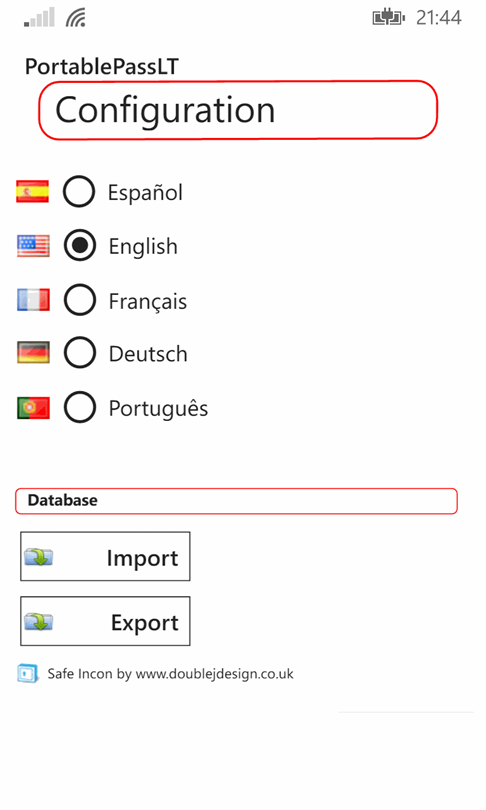This screenshot has width=486, height=810.
Task: Click the French flag icon
Action: pos(33,300)
